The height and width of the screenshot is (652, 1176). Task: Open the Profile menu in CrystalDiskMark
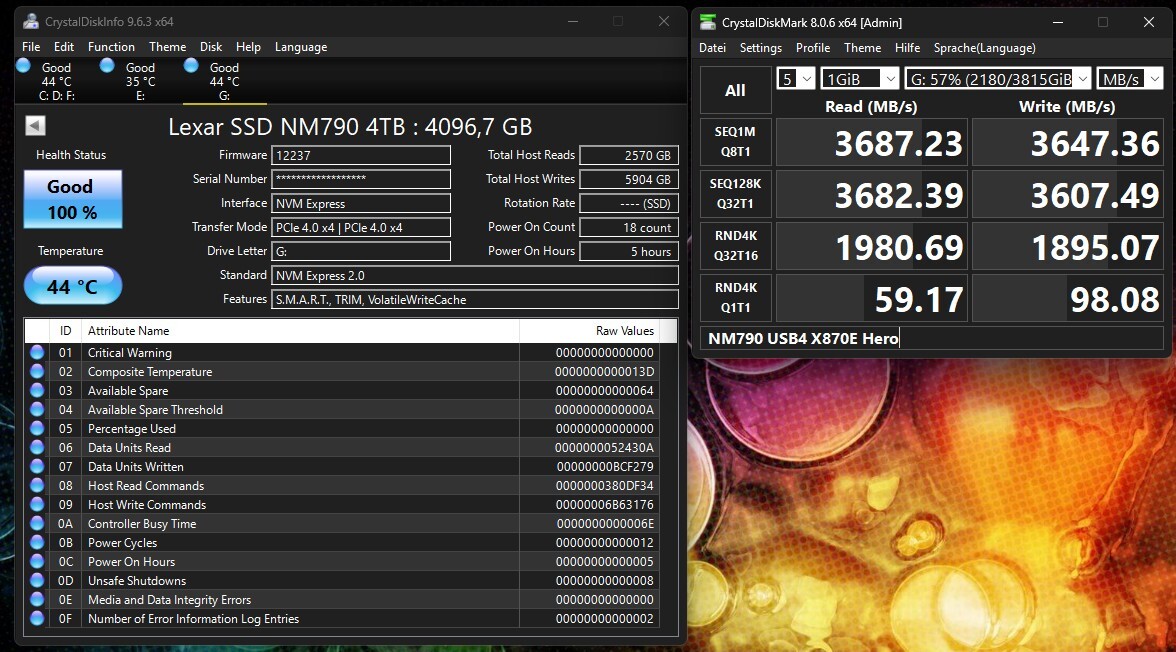813,48
